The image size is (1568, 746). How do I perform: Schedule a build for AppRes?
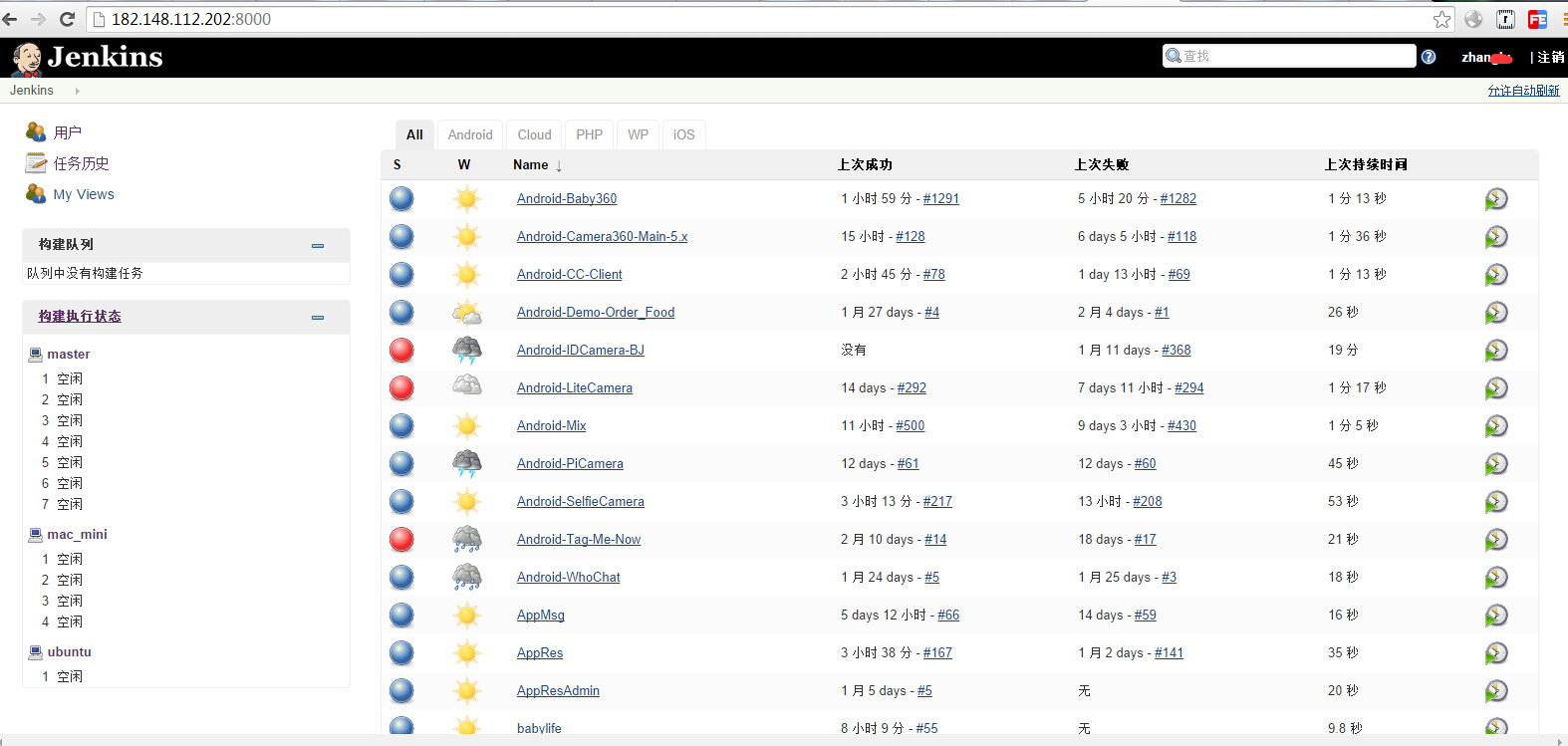[x=1496, y=653]
